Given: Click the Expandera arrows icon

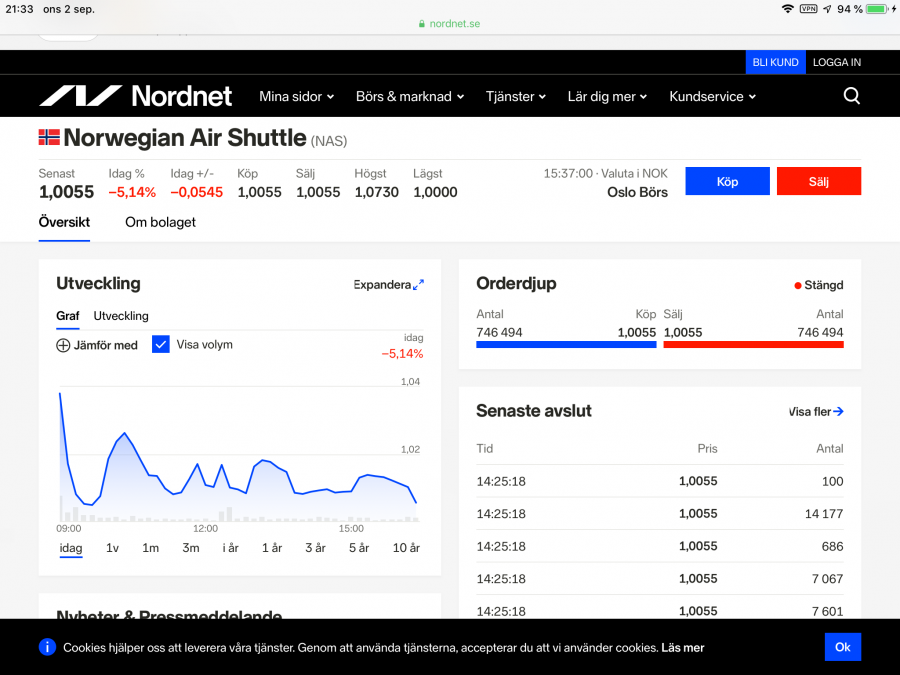Looking at the screenshot, I should 418,285.
